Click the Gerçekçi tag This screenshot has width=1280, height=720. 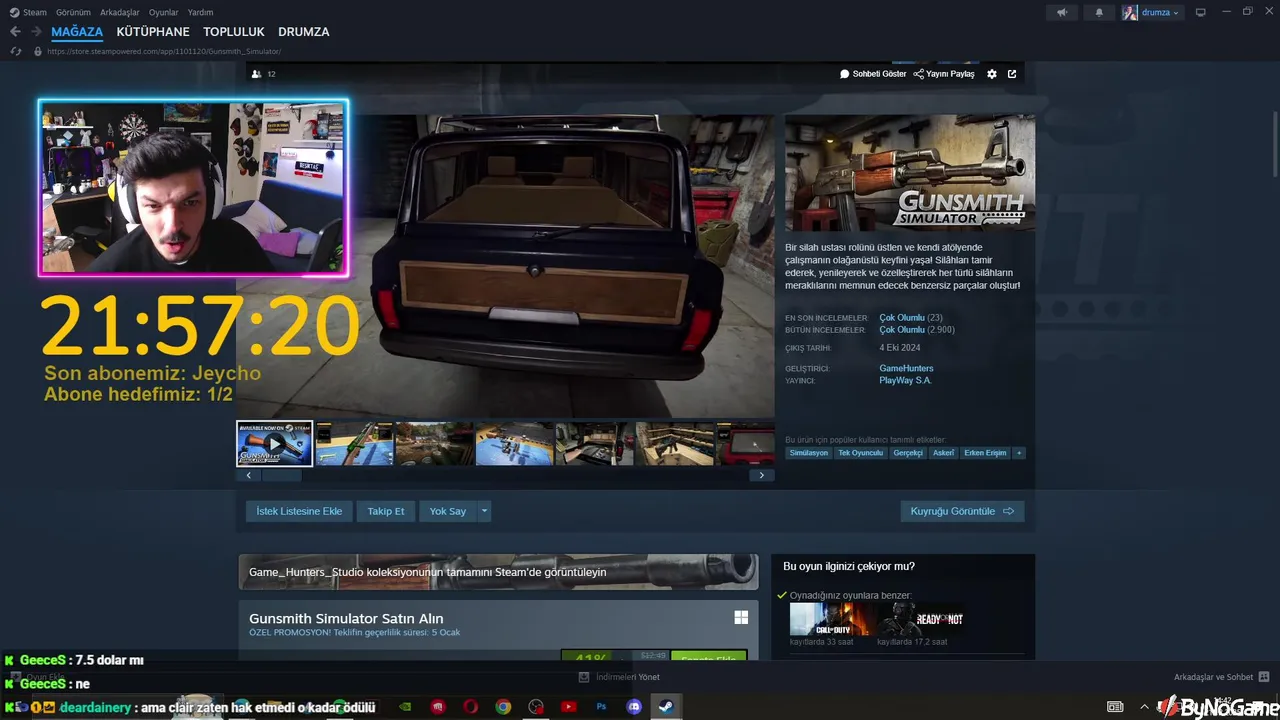pos(908,453)
